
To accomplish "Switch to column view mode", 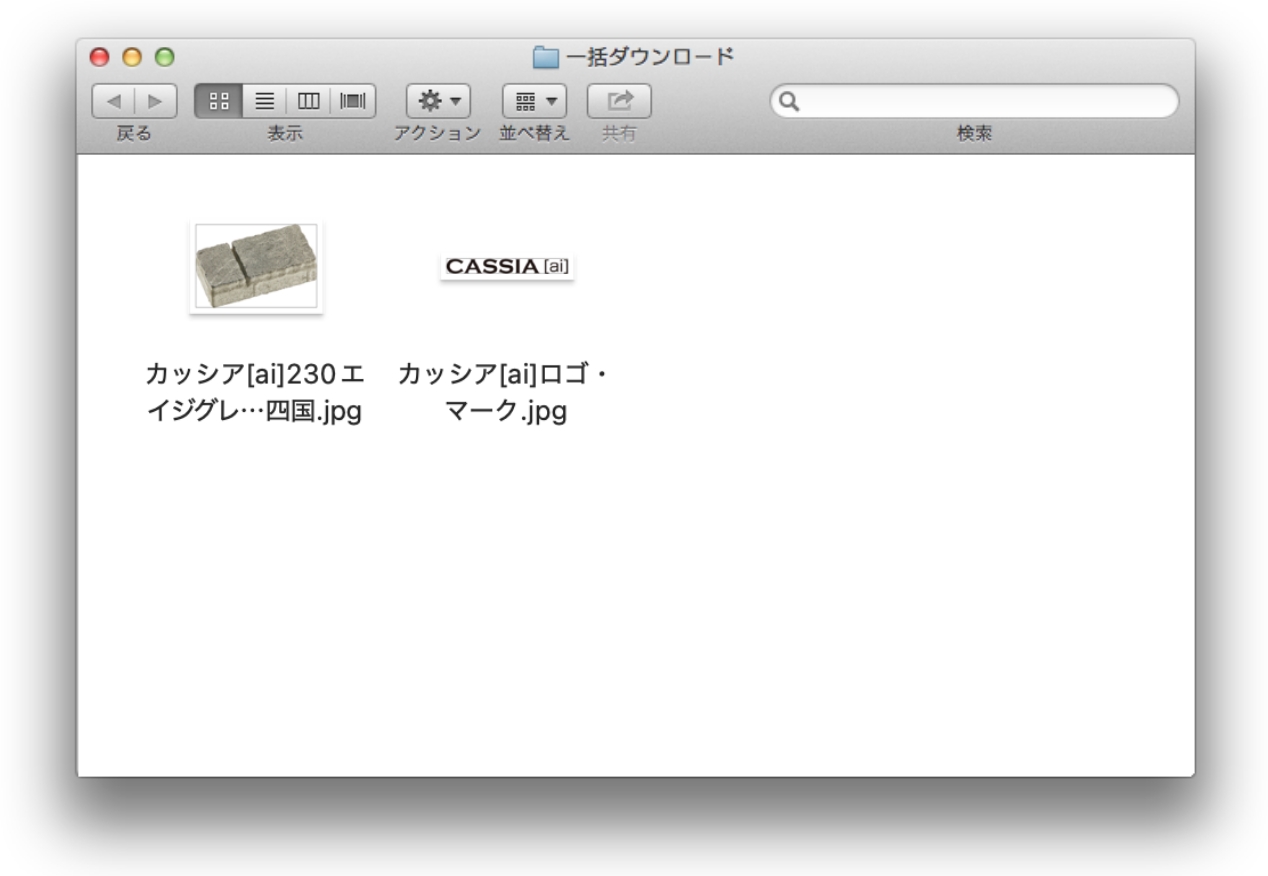I will (309, 101).
